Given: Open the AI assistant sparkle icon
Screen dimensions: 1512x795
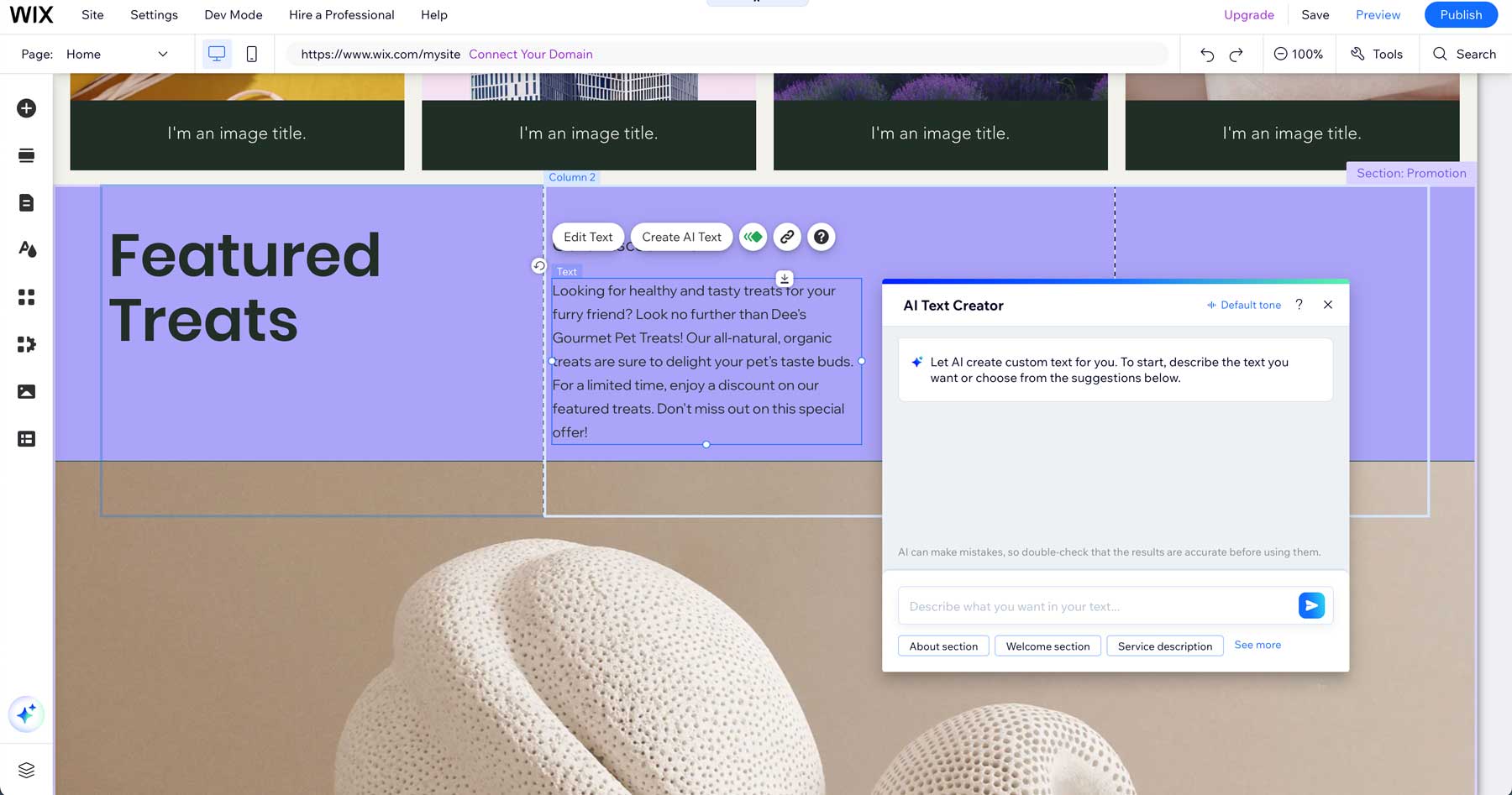Looking at the screenshot, I should coord(27,714).
